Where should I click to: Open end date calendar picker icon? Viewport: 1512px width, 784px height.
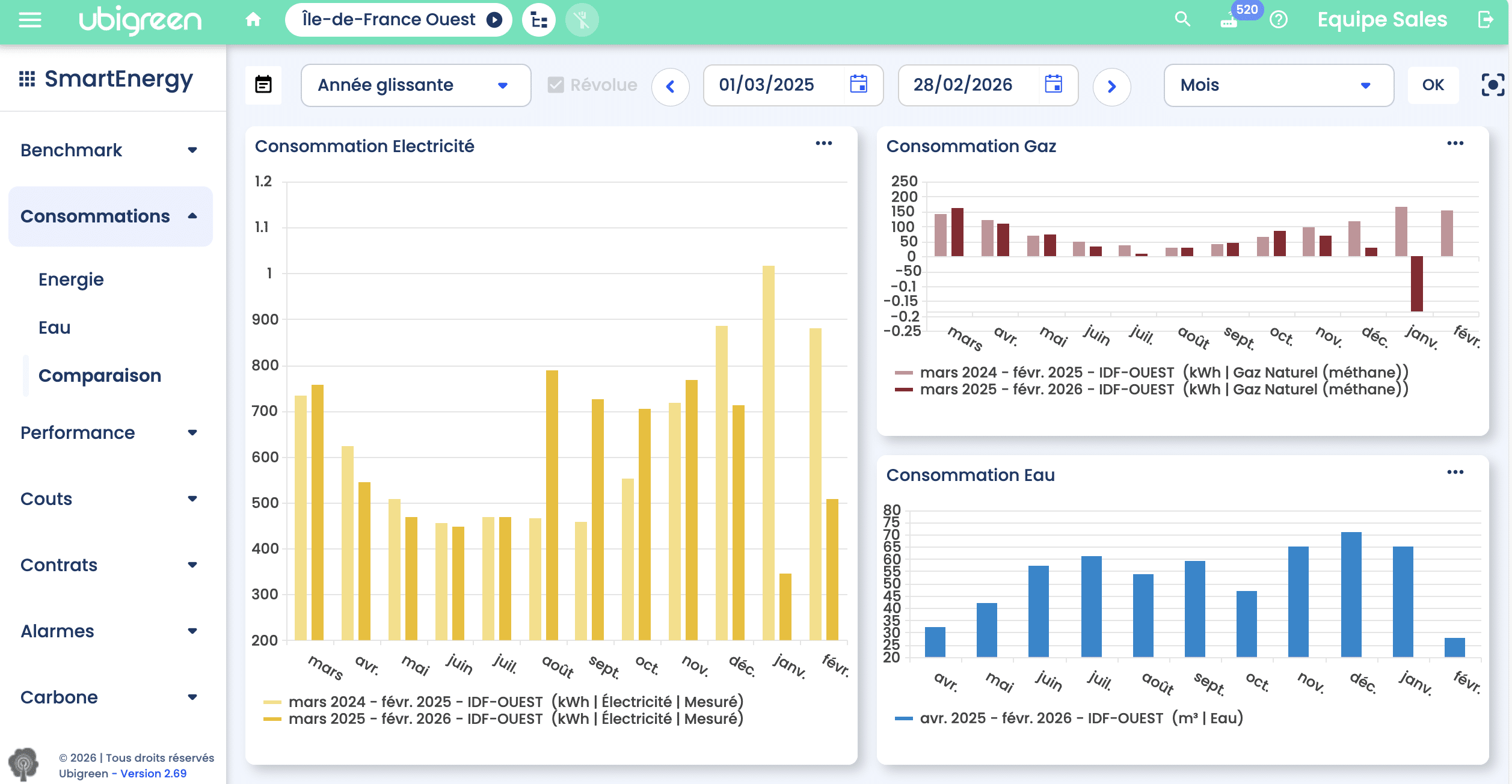(1053, 84)
